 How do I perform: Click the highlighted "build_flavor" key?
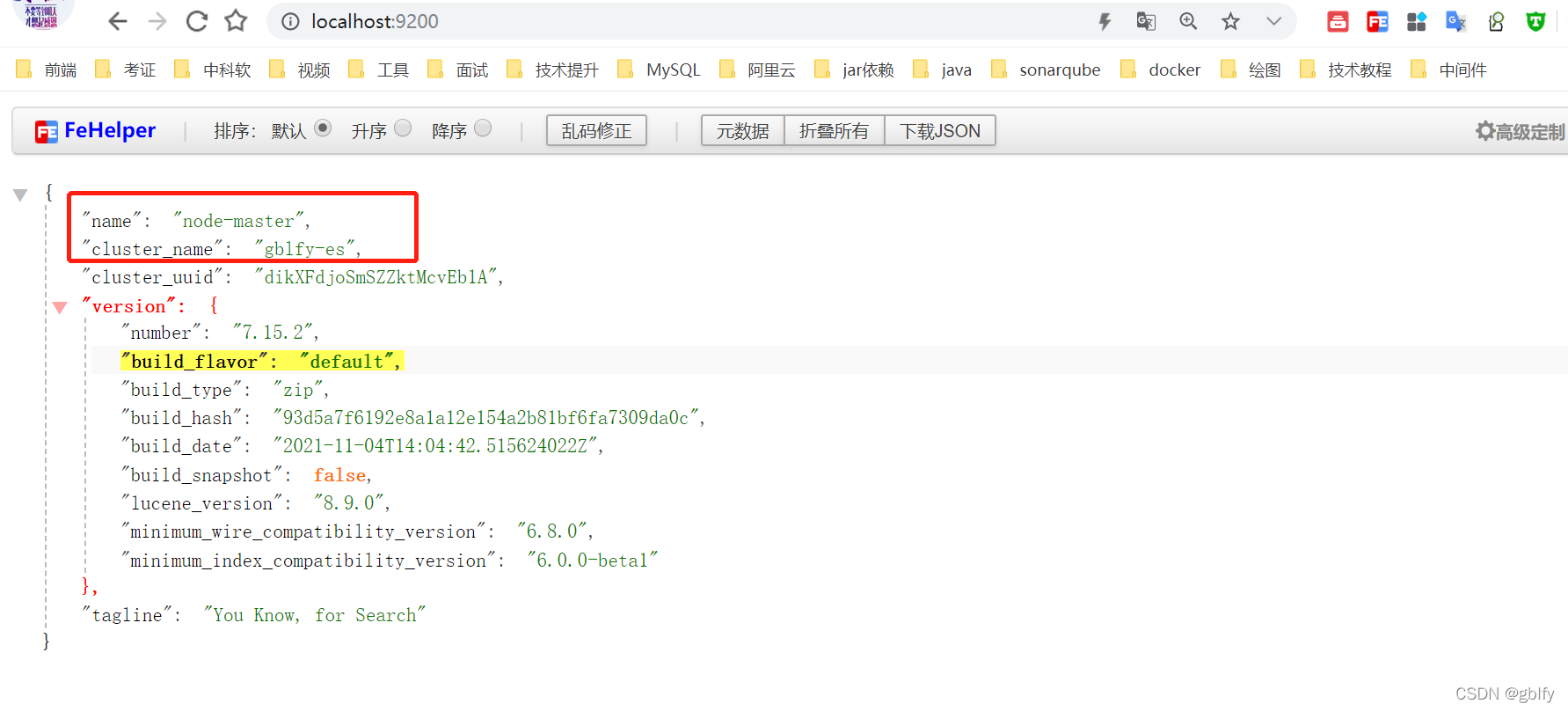click(x=194, y=361)
